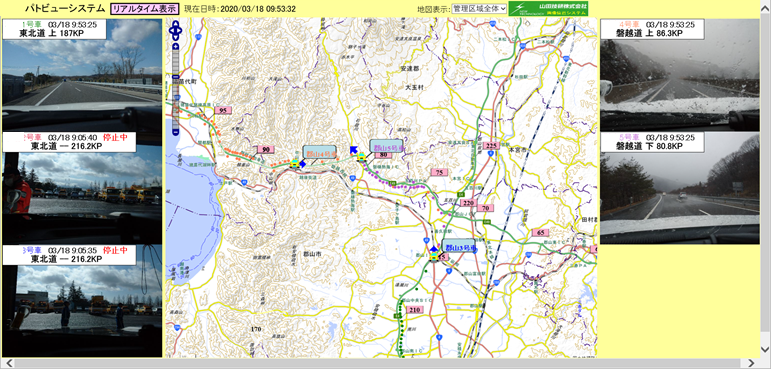Zoom out with the bottom minus button

coord(176,132)
